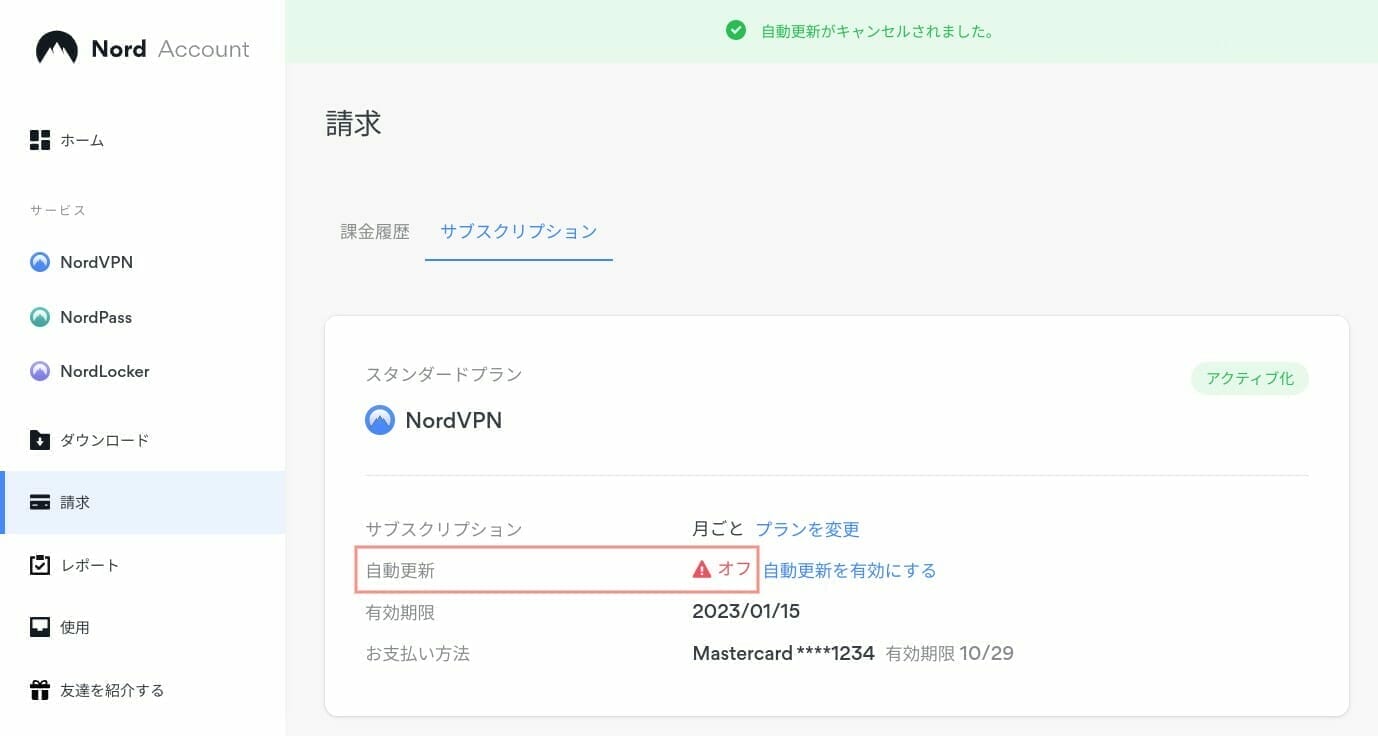Click the プランを変更 link
The width and height of the screenshot is (1378, 736).
[807, 529]
